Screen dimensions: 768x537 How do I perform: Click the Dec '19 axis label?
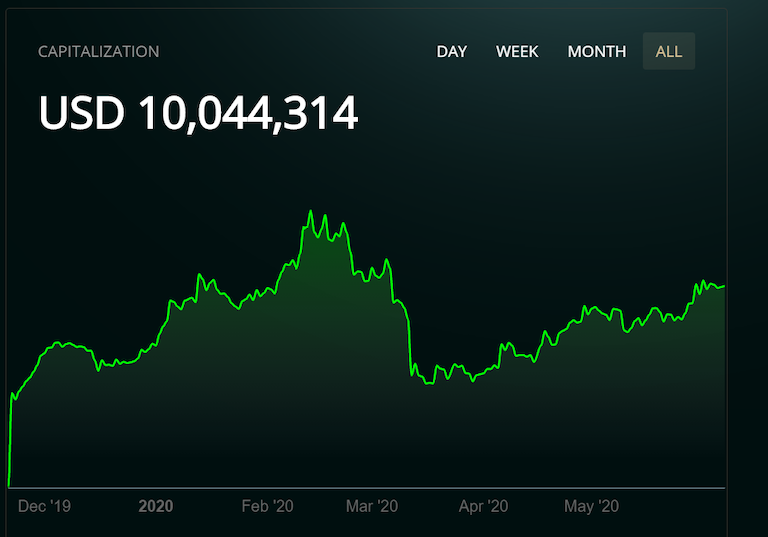[x=44, y=506]
